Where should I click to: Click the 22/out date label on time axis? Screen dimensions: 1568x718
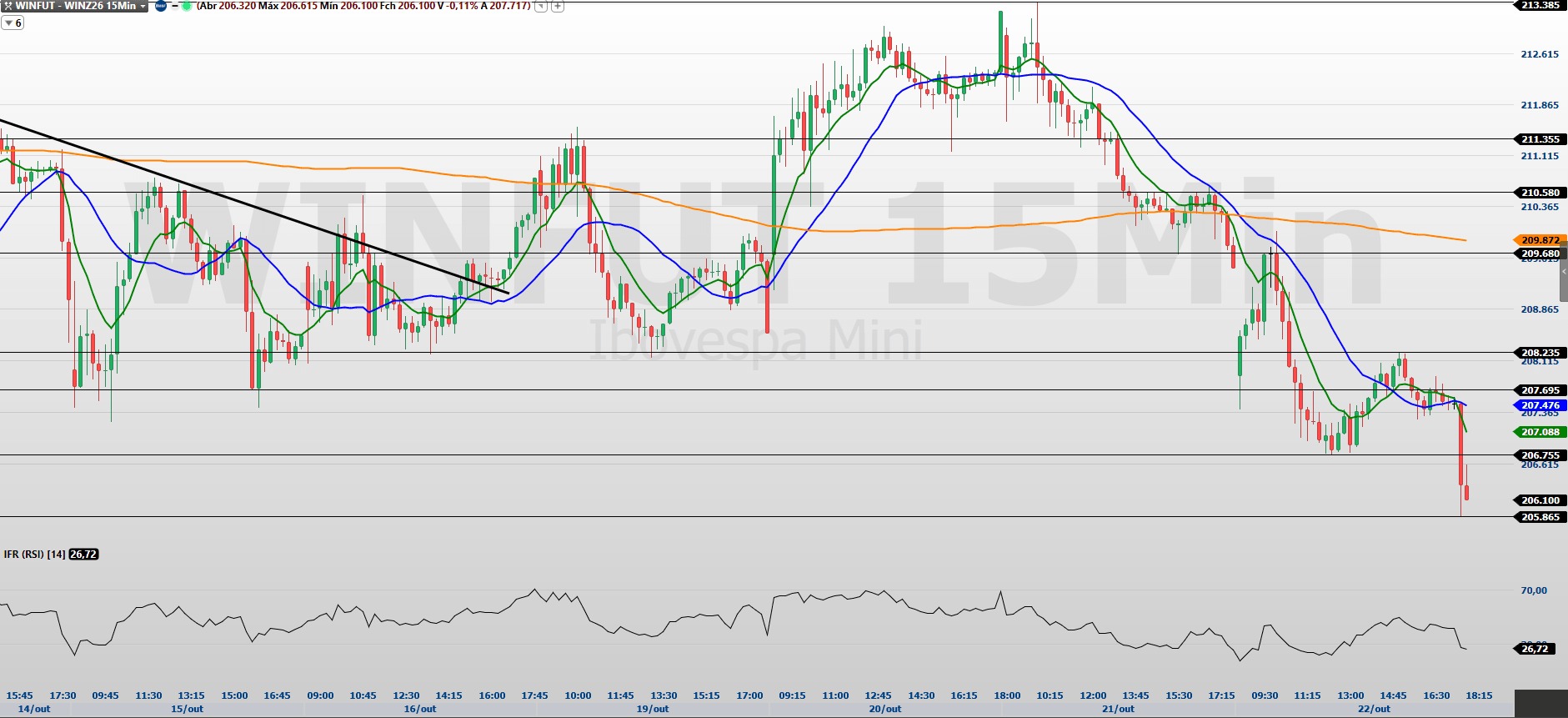point(1374,709)
